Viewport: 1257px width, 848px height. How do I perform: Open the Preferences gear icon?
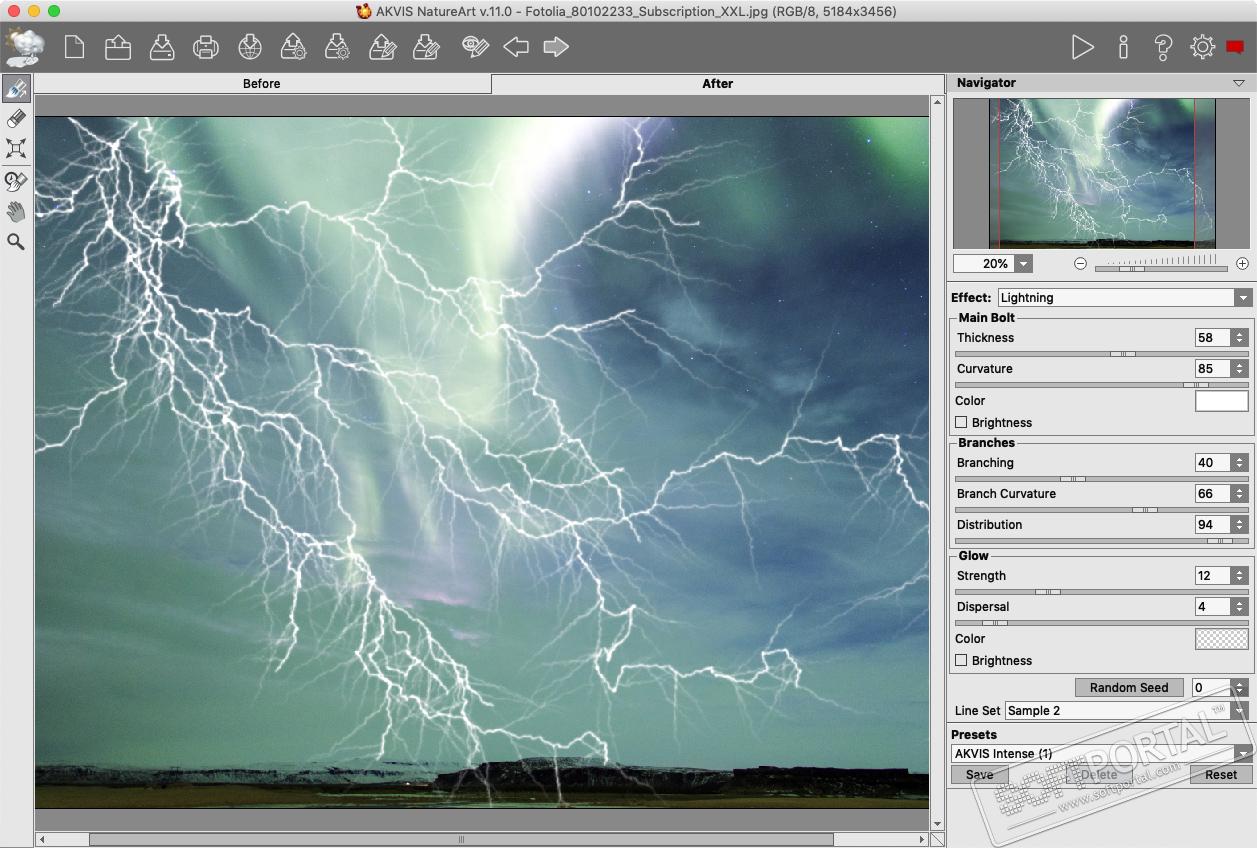pyautogui.click(x=1202, y=47)
